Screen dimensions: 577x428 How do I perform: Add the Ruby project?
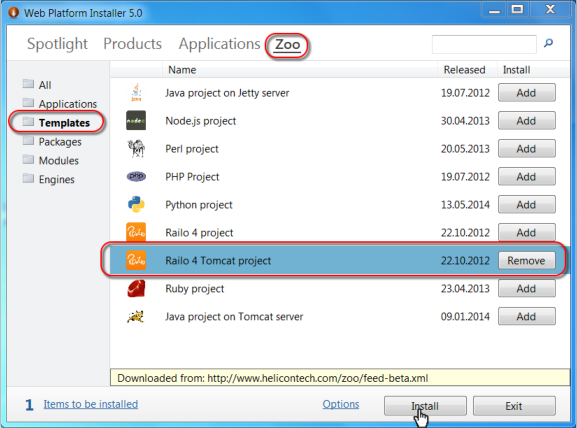(x=527, y=289)
